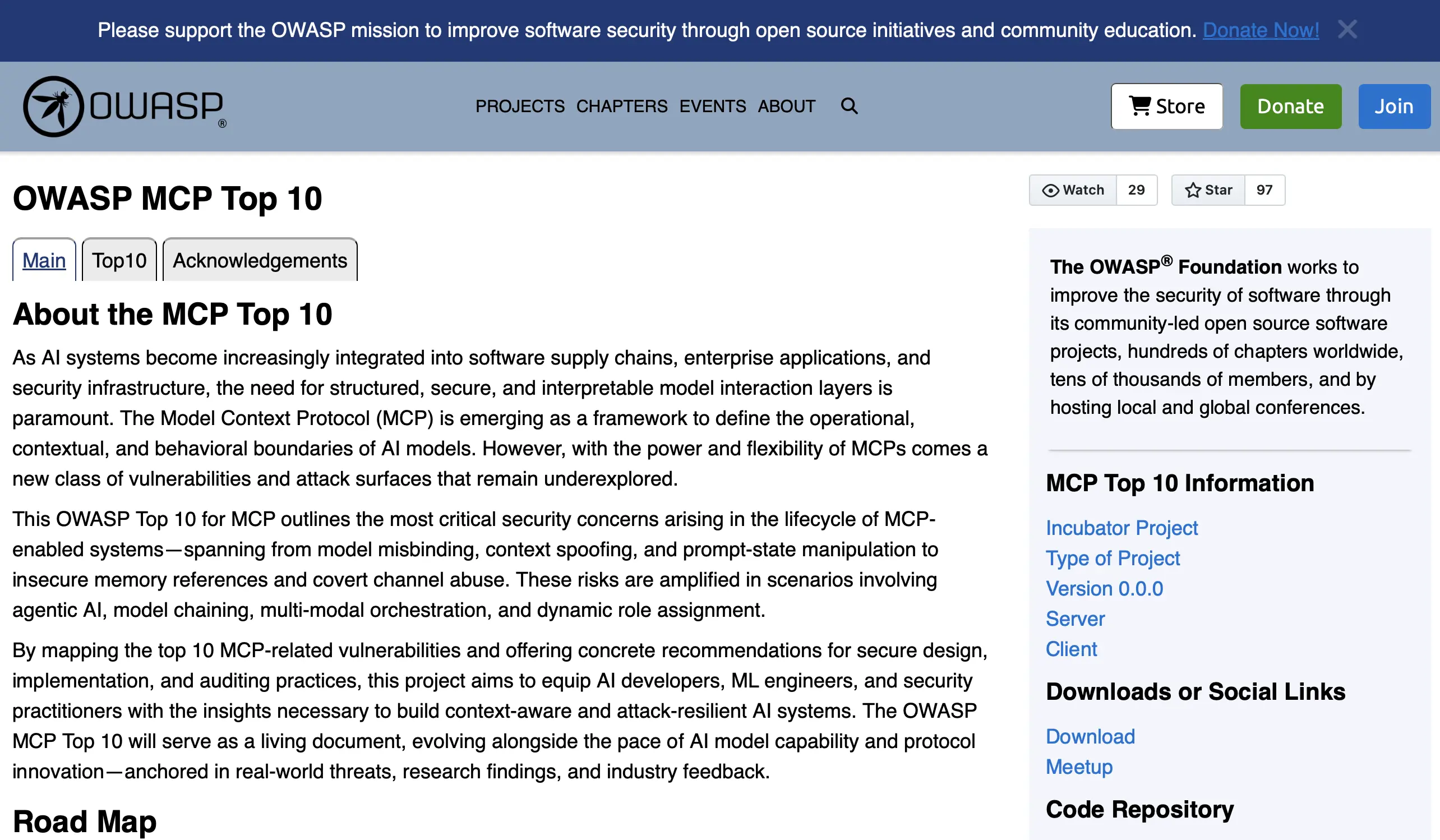Open the CHAPTERS menu
The height and width of the screenshot is (840, 1440).
tap(622, 107)
